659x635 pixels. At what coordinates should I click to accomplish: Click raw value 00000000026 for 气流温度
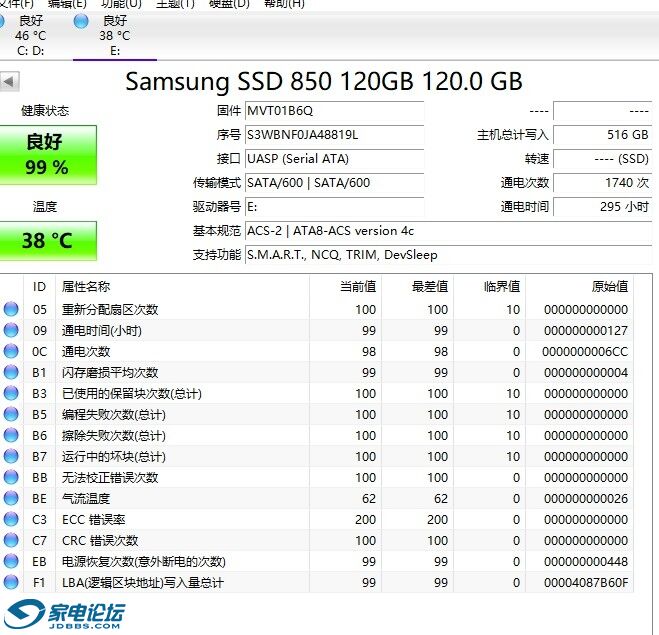(586, 499)
